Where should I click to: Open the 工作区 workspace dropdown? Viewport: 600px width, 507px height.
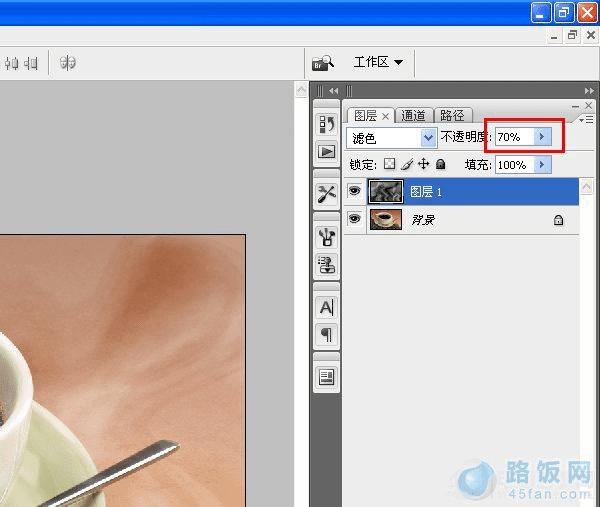pyautogui.click(x=378, y=62)
